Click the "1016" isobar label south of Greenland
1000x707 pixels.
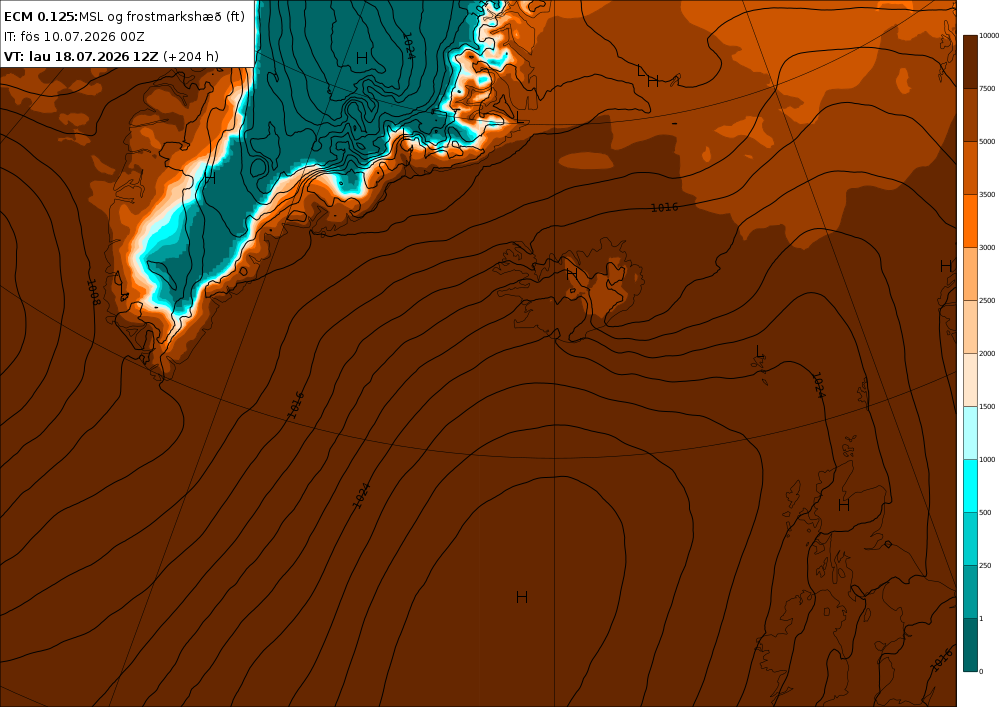(295, 405)
